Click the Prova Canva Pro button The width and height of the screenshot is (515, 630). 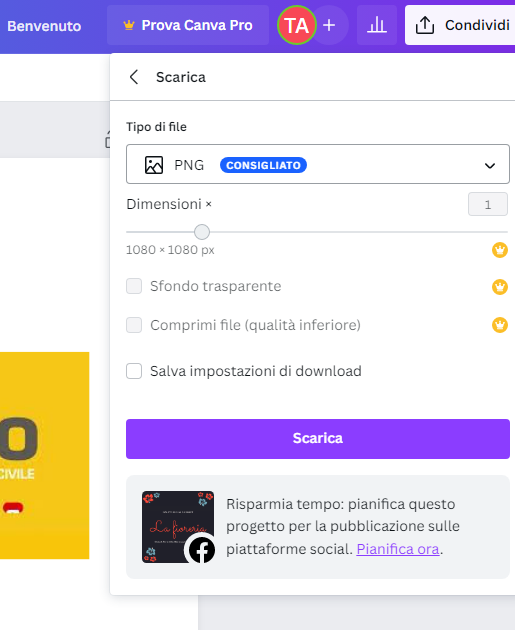click(188, 25)
